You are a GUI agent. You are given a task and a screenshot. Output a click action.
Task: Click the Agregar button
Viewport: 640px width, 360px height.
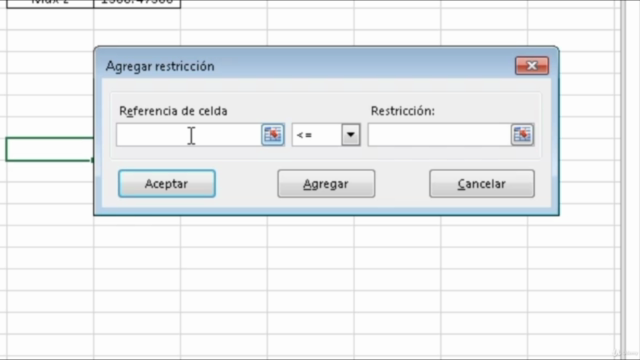click(326, 184)
